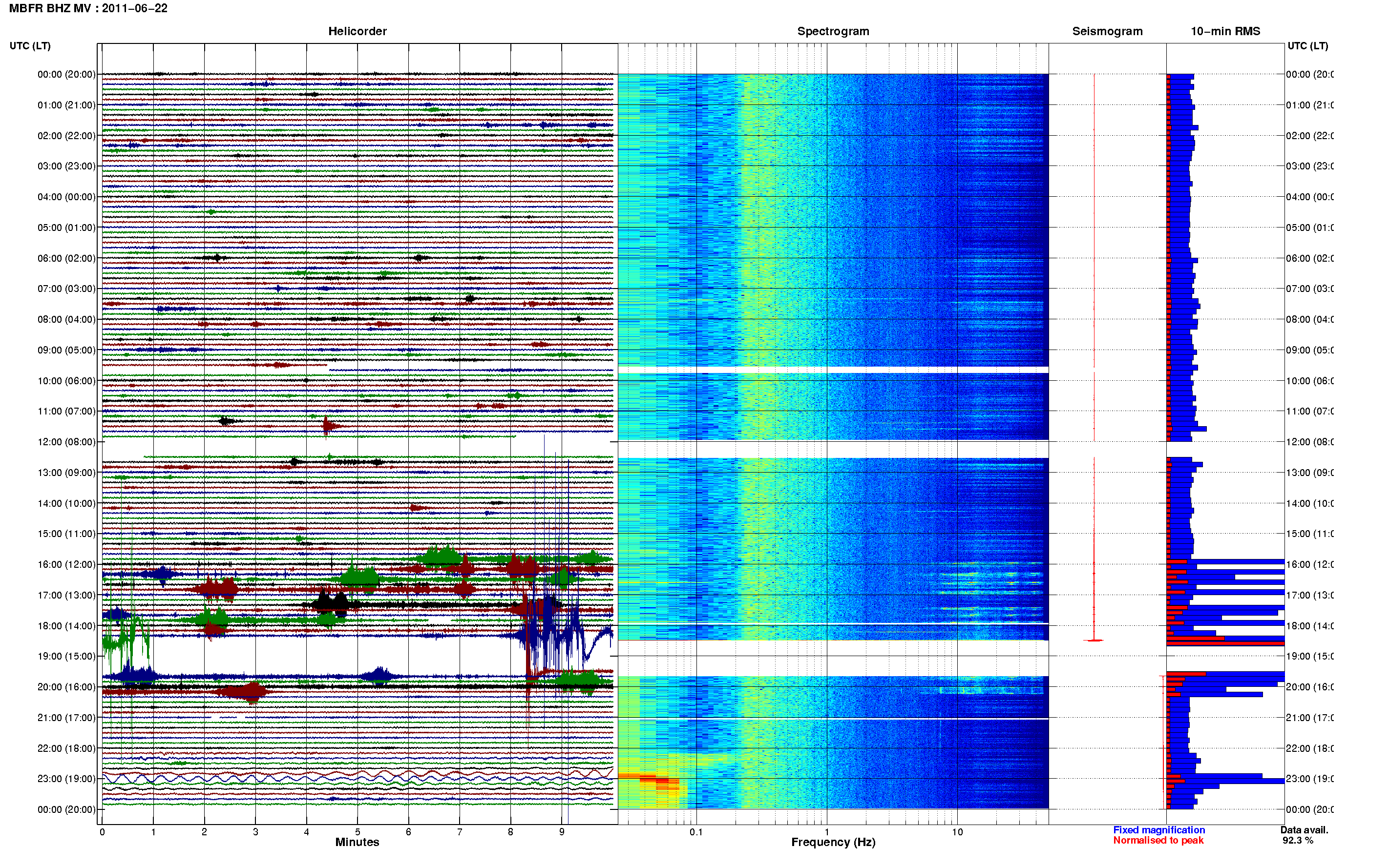Click the '10' frequency tick label
The image size is (1389, 868).
pos(957,832)
